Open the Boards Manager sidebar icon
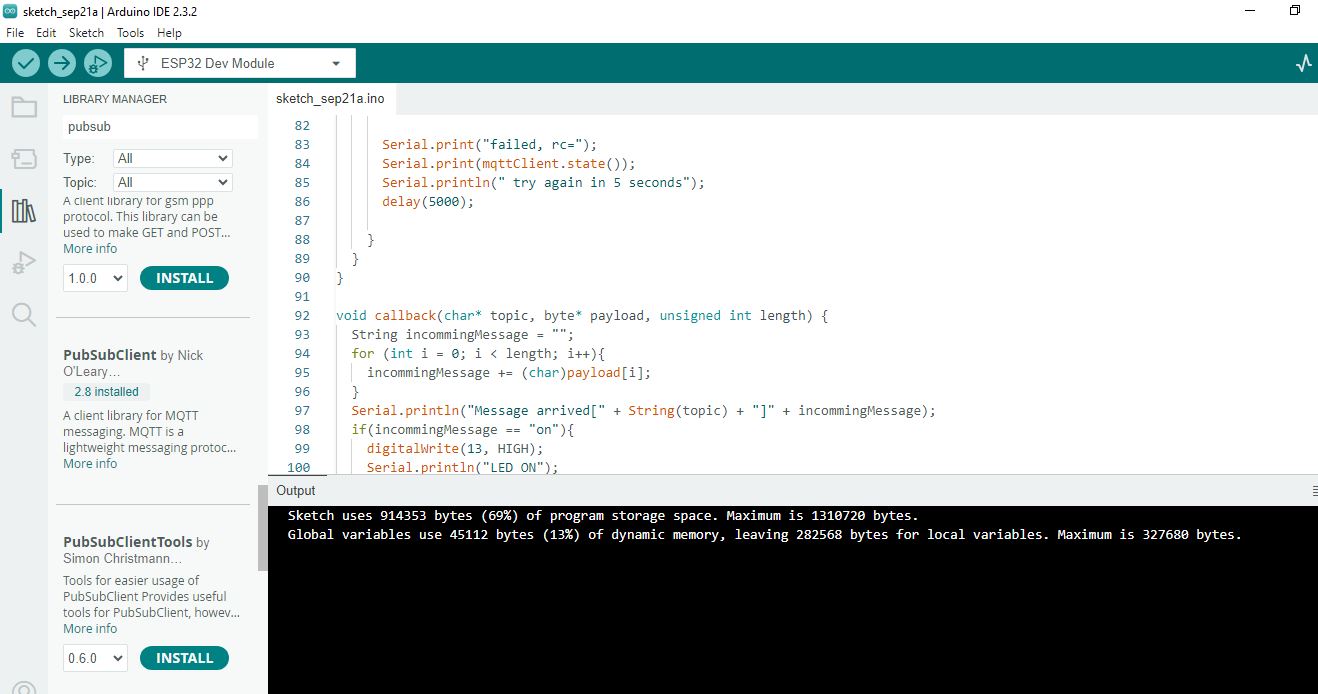 [x=24, y=159]
